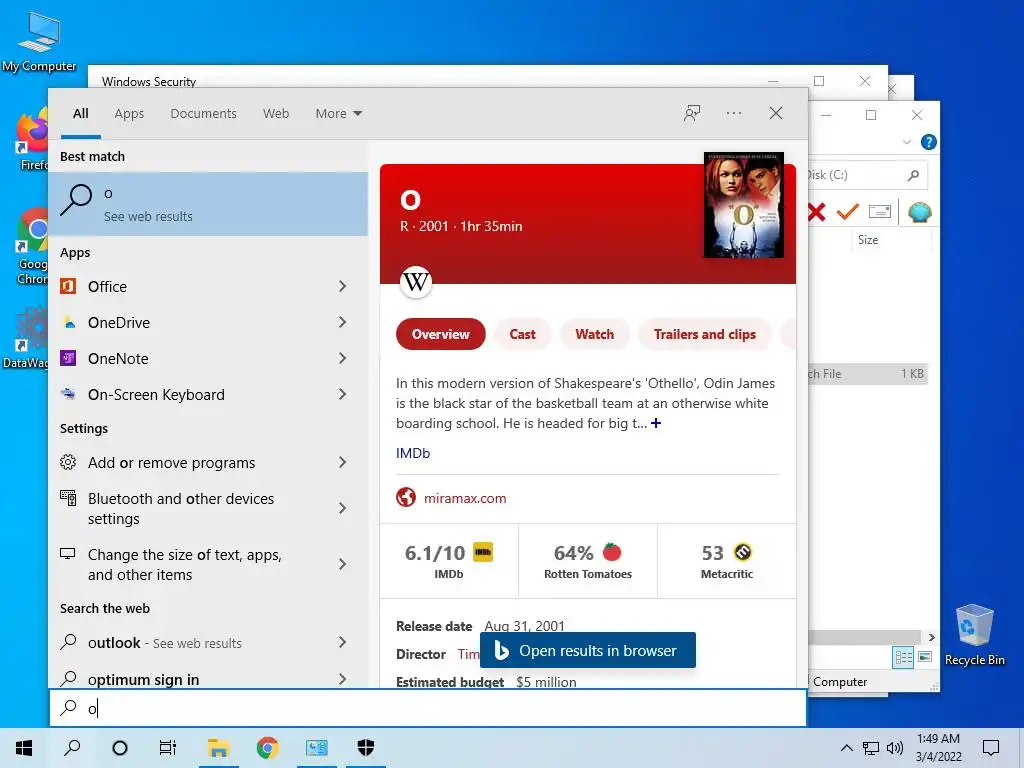
Task: Select the Overview tab of movie card
Action: 441,334
